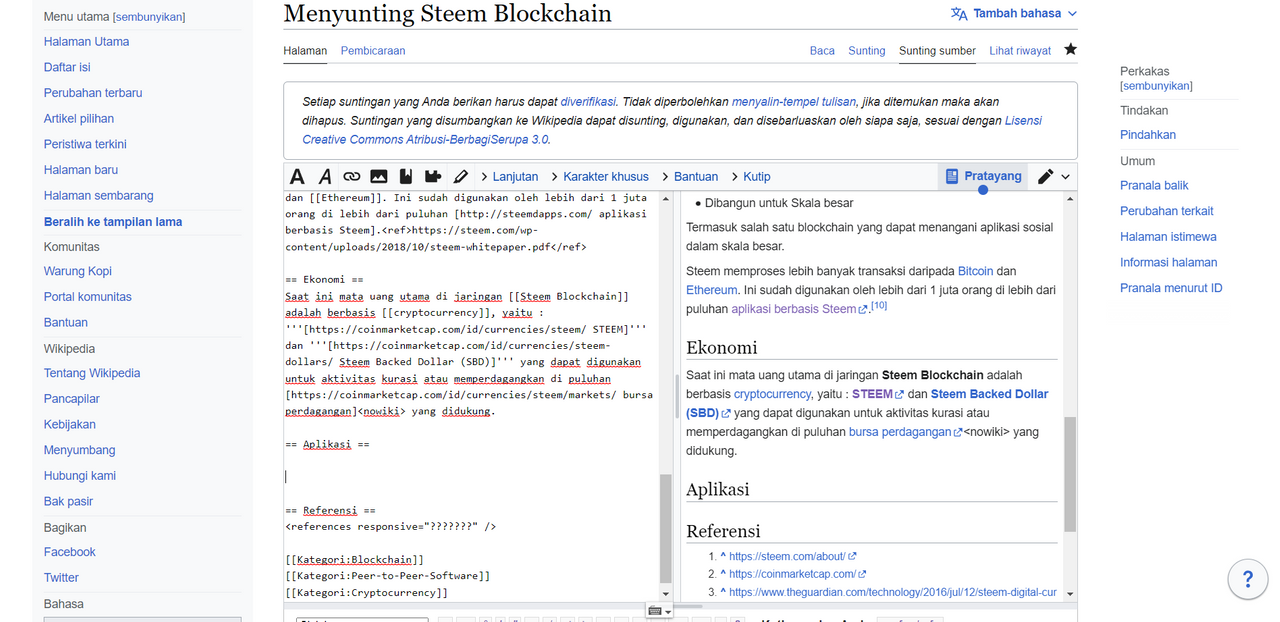
Task: Share via the Twitter sidebar link
Action: coord(61,578)
